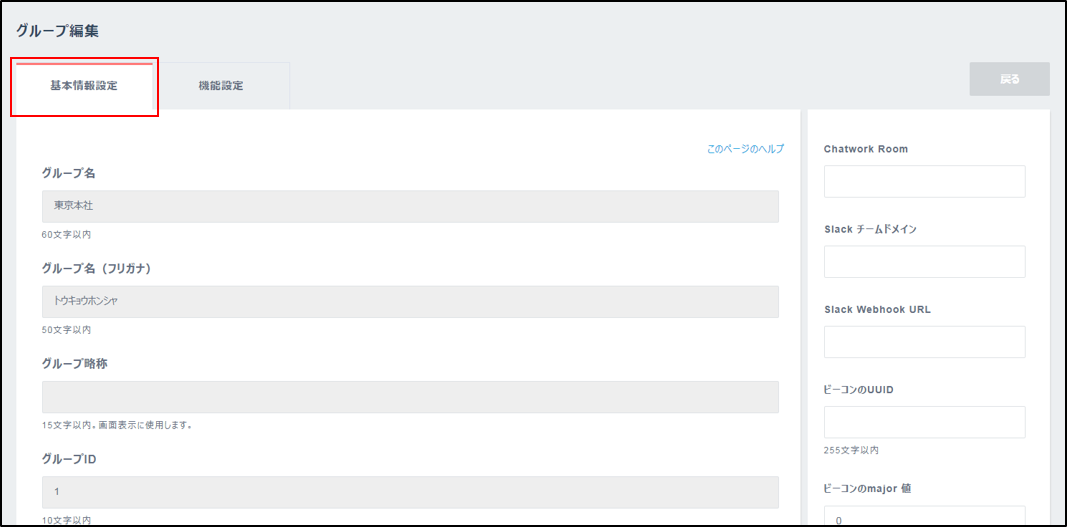Open the このページのヘルプ link
The width and height of the screenshot is (1067, 527).
tap(745, 149)
